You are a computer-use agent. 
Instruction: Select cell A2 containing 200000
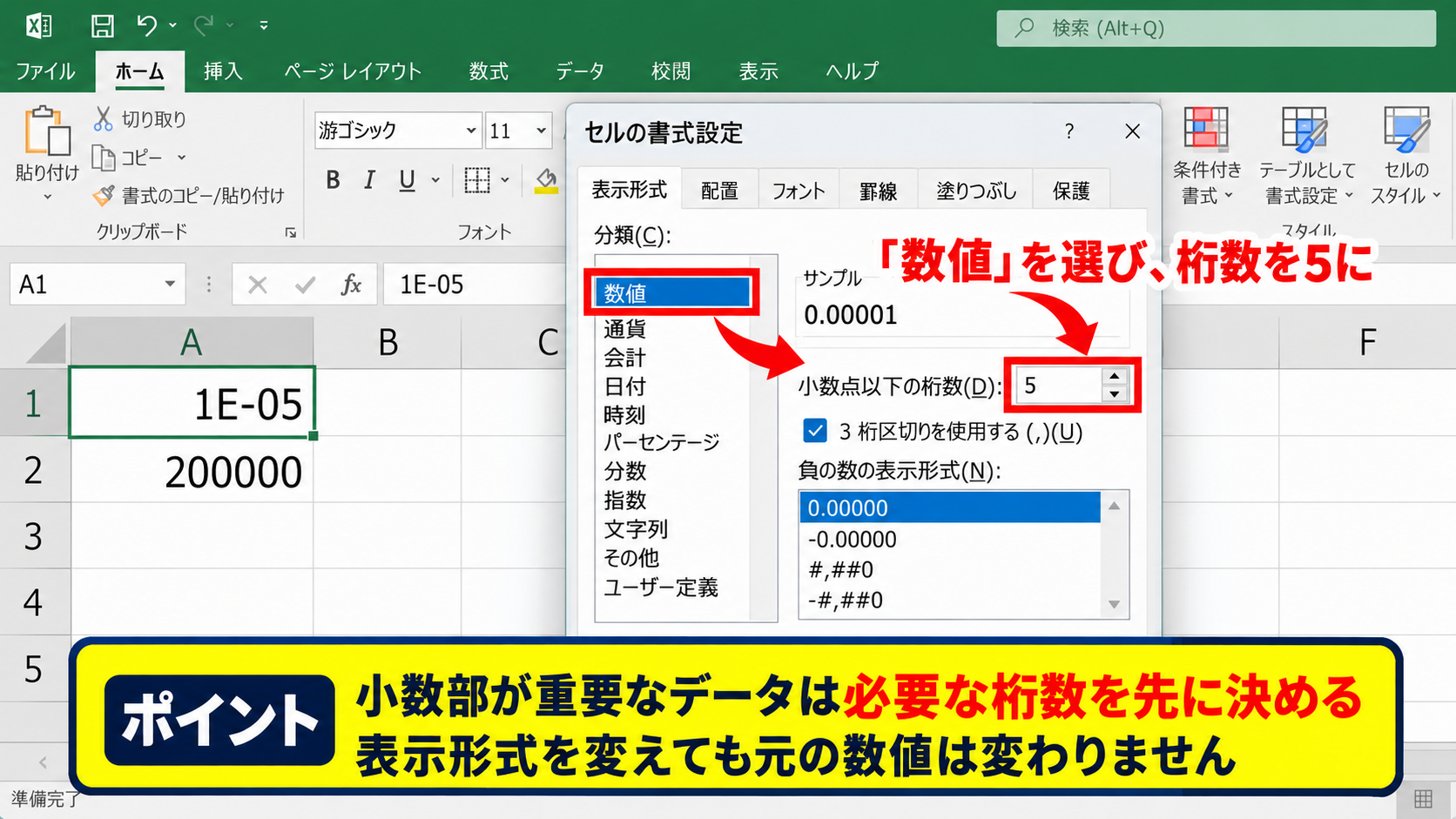pos(192,472)
